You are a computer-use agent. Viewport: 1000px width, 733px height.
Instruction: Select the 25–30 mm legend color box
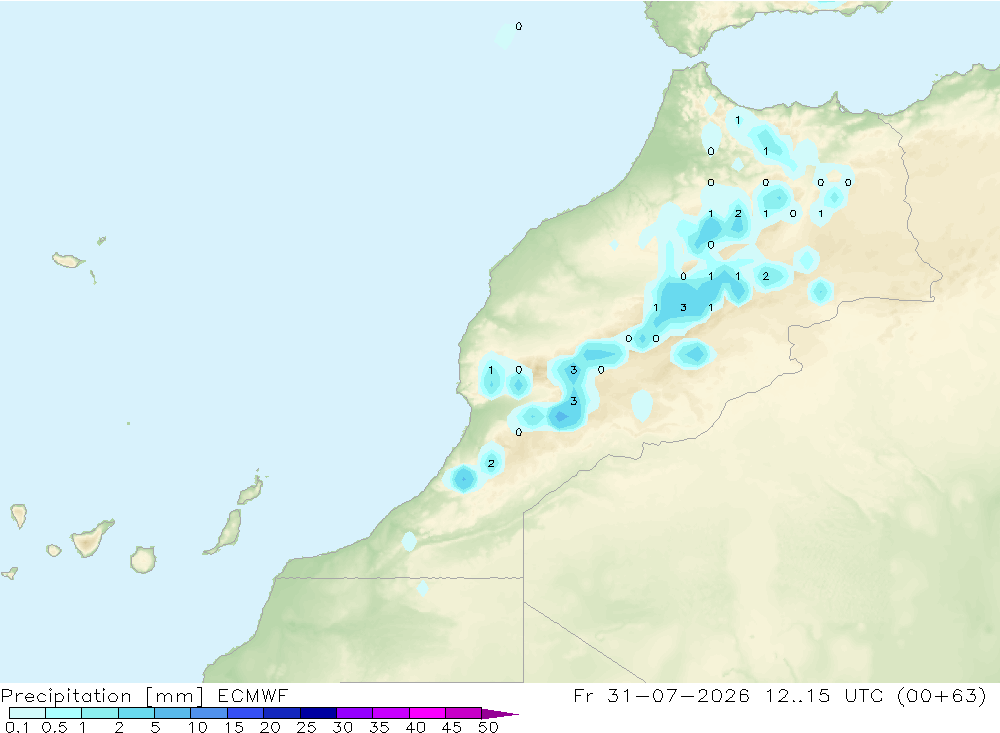pos(318,713)
